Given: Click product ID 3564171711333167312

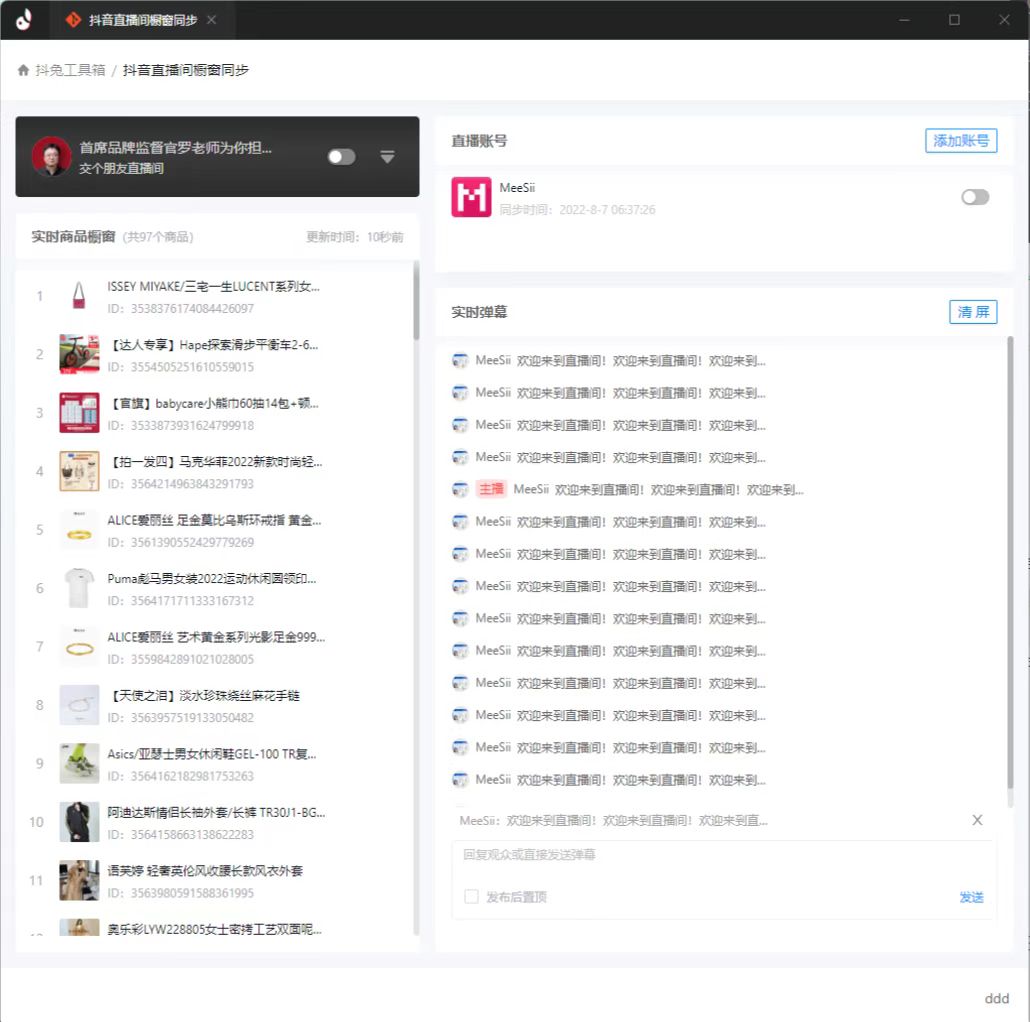Looking at the screenshot, I should tap(181, 601).
